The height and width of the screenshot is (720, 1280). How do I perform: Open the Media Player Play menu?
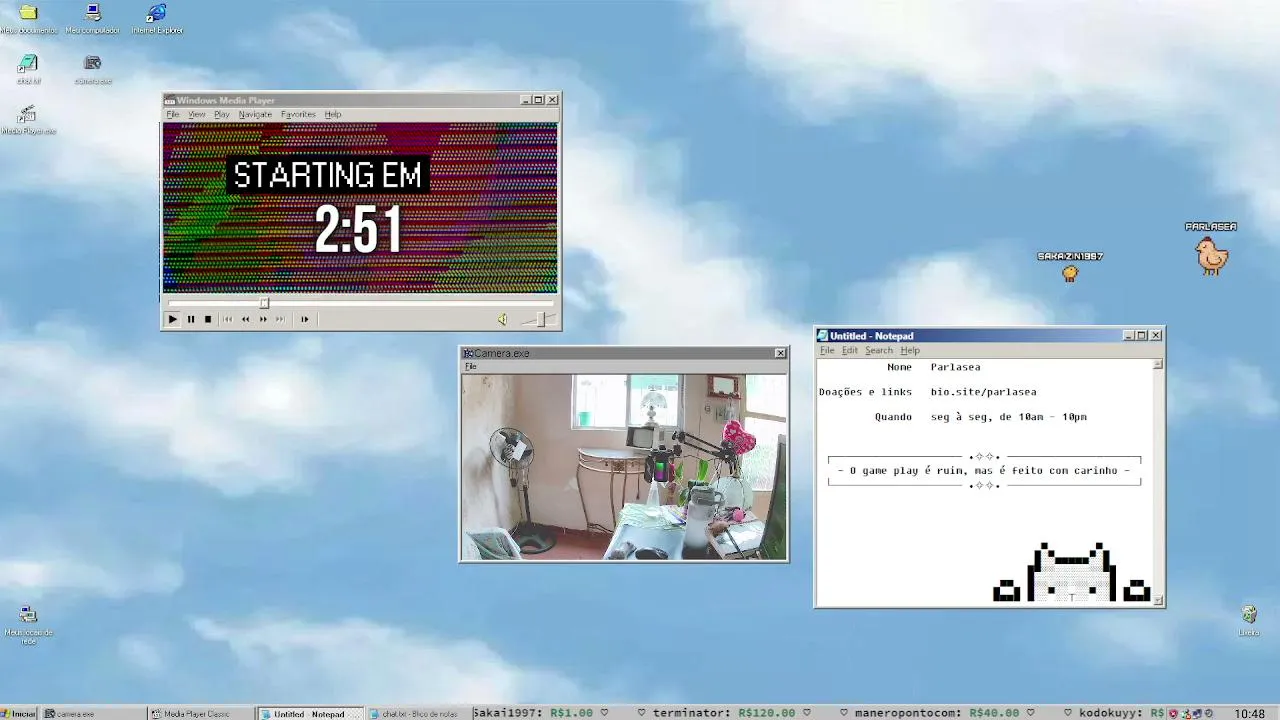point(222,114)
